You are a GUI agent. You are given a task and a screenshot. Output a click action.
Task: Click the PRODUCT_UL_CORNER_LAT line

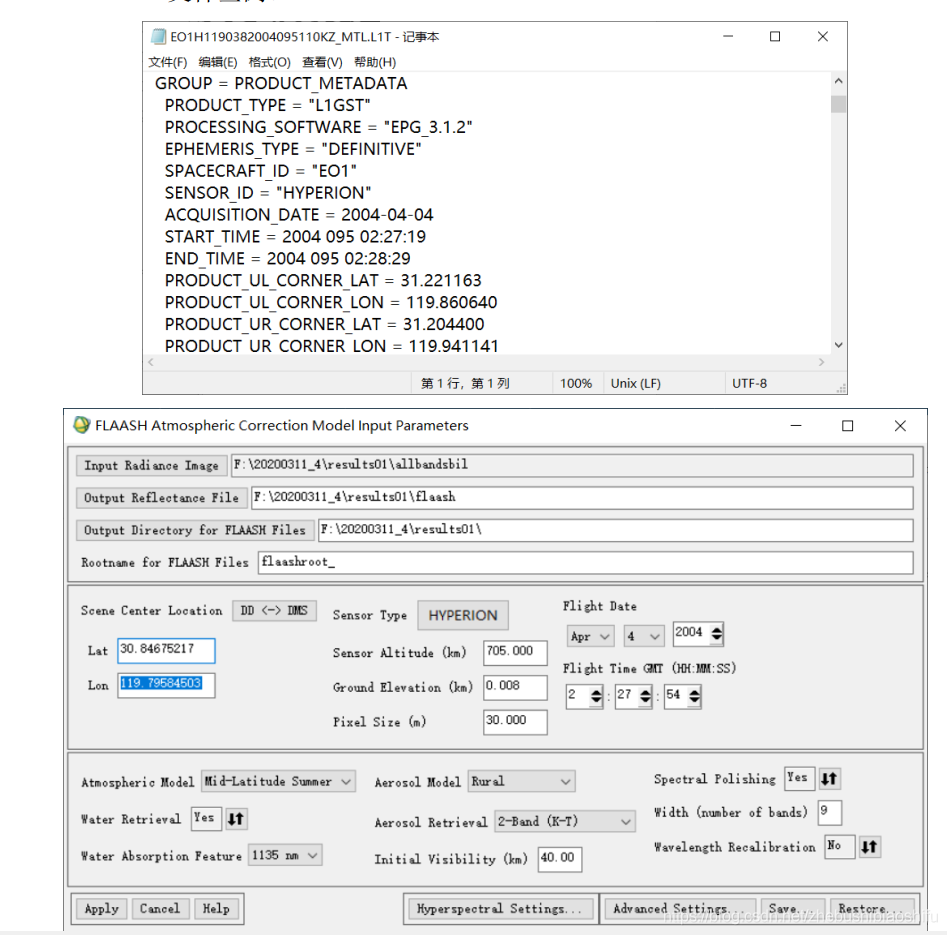323,281
